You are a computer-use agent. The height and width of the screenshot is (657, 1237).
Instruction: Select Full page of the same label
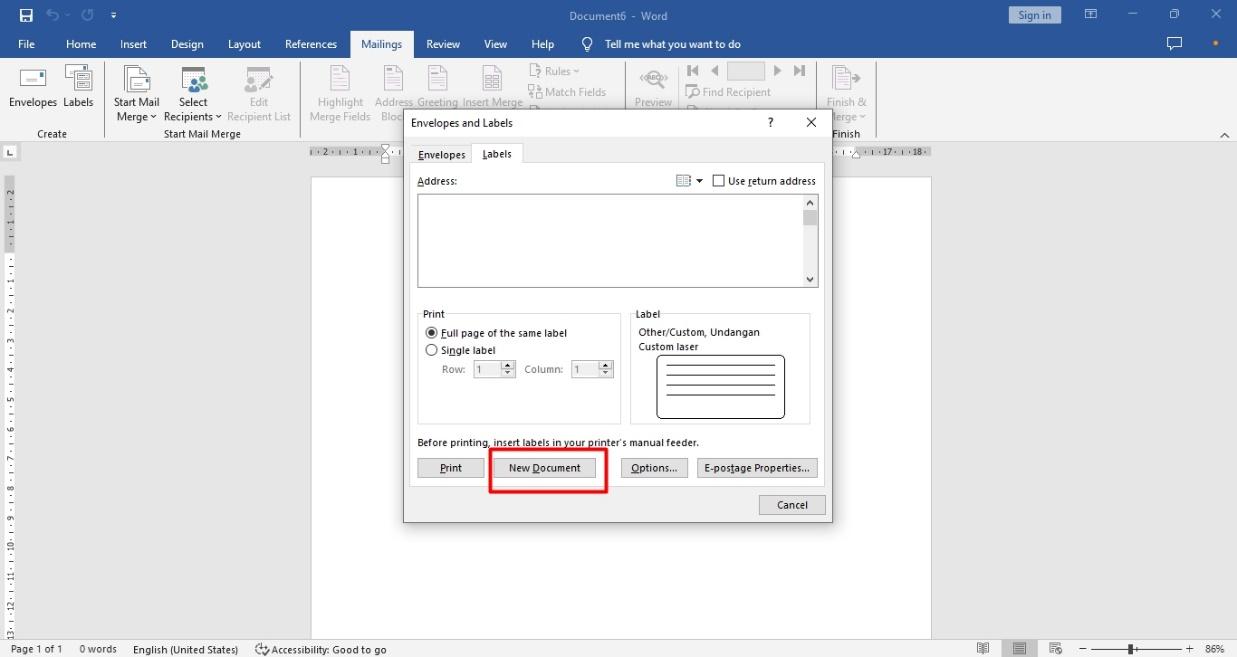tap(497, 333)
